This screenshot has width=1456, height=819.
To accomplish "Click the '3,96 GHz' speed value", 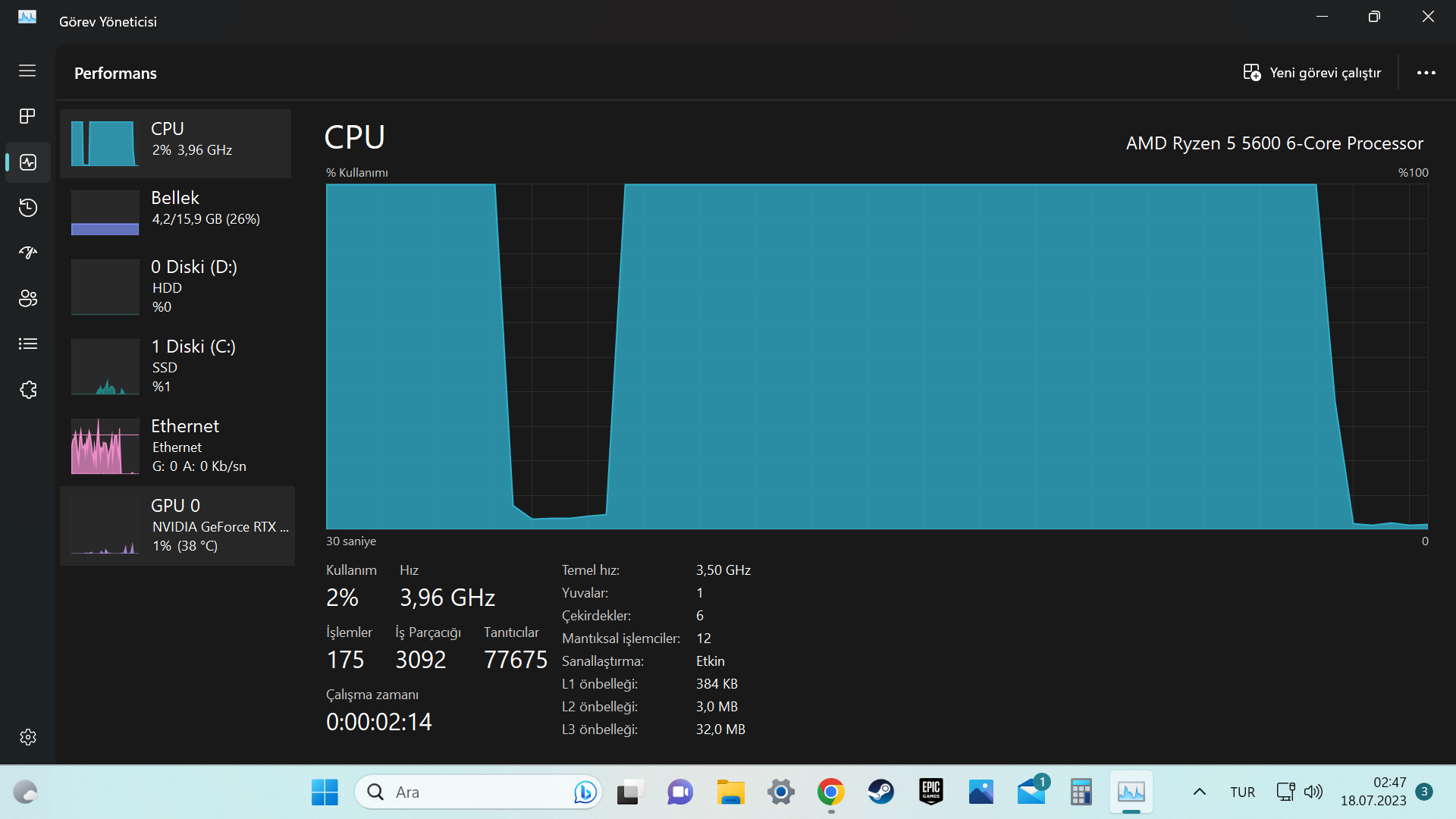I will pyautogui.click(x=447, y=598).
